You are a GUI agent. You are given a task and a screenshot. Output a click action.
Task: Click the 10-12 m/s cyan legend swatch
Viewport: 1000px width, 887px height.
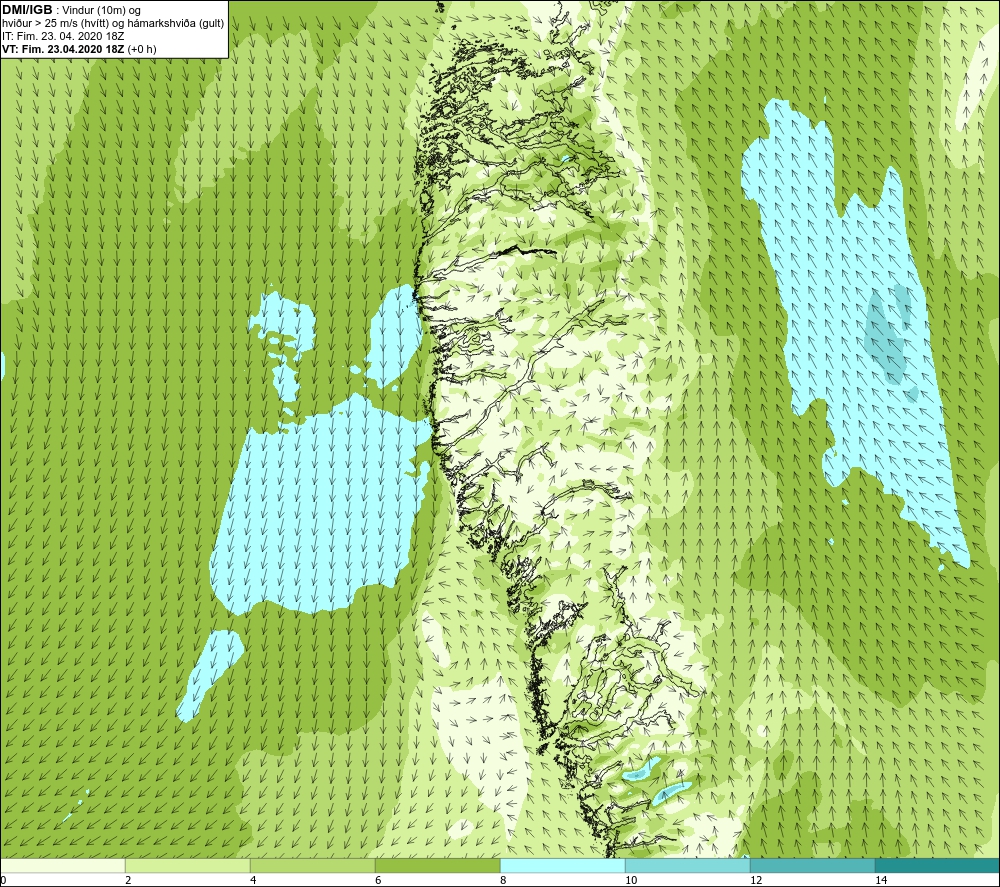click(688, 865)
